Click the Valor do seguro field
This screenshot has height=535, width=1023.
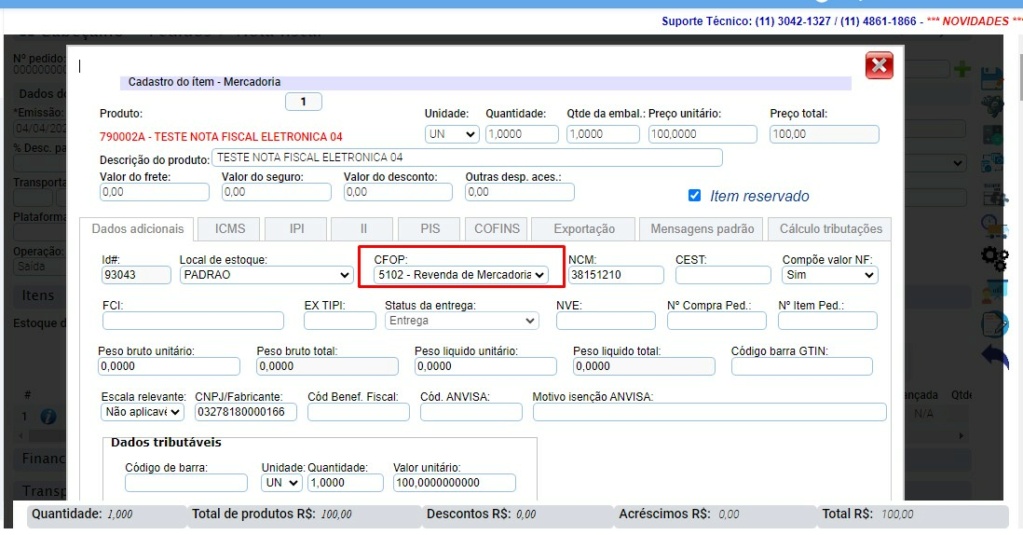276,192
